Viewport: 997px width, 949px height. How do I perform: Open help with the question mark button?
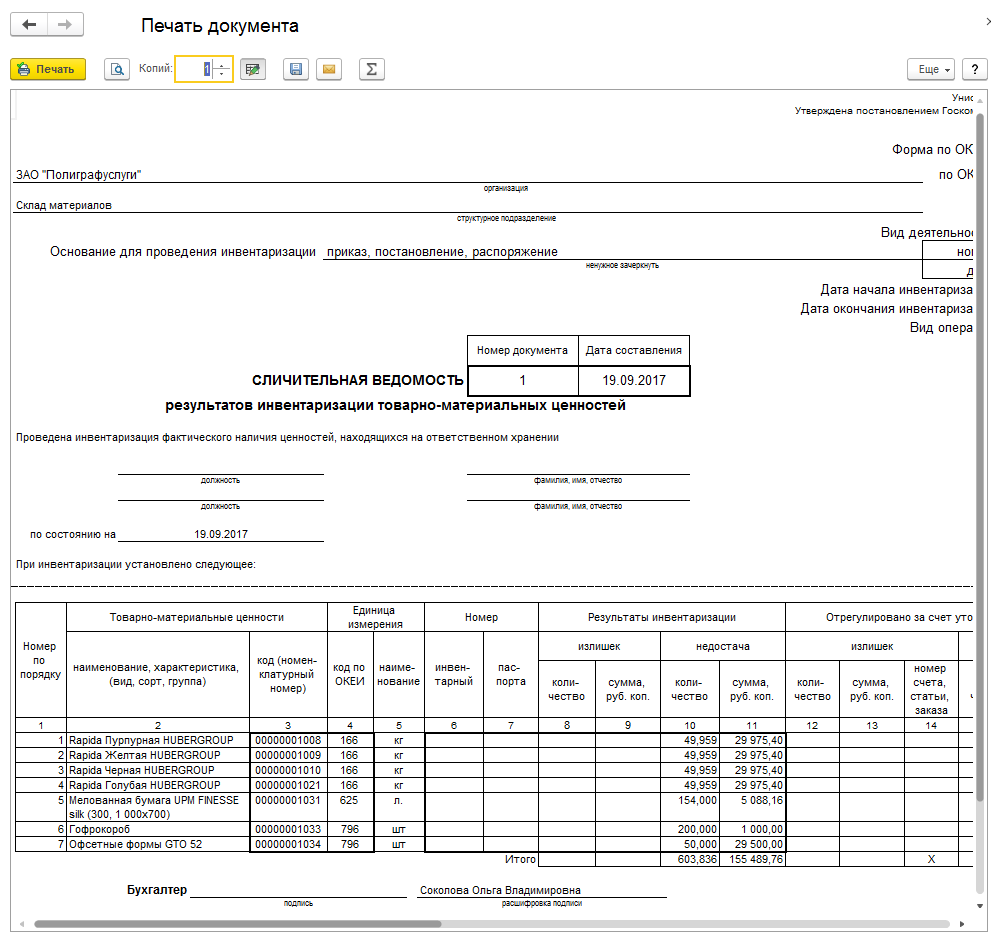point(975,69)
